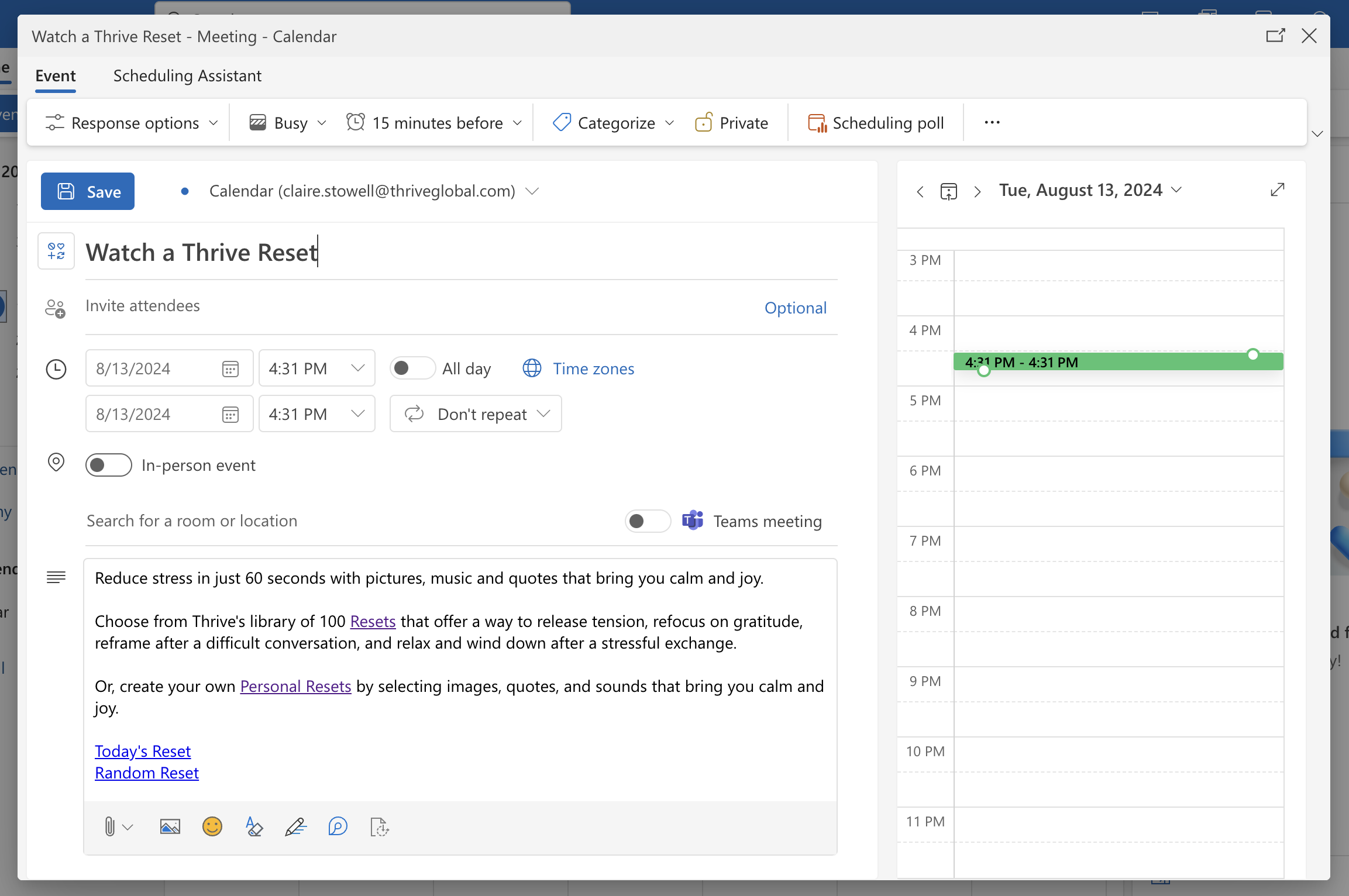Open the Don't repeat recurrence dropdown
This screenshot has height=896, width=1349.
pos(476,414)
